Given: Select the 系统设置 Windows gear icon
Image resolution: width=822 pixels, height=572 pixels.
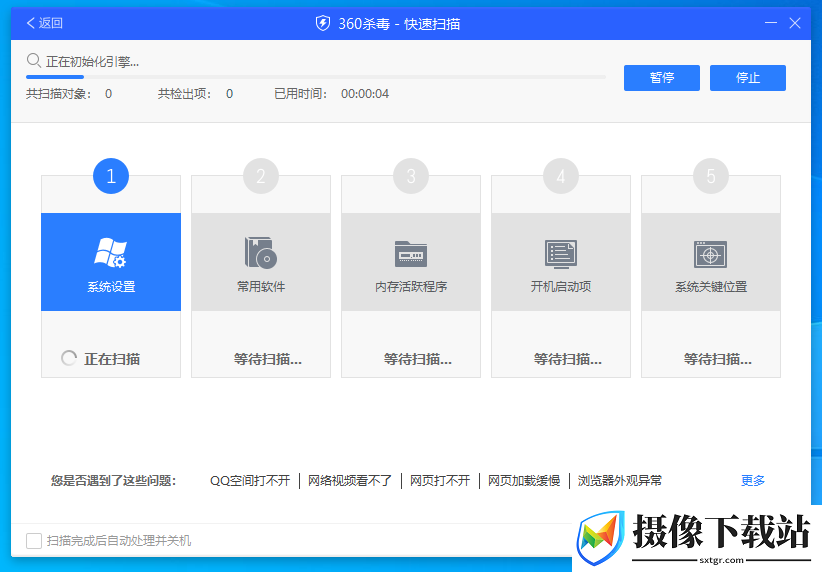Looking at the screenshot, I should pyautogui.click(x=110, y=253).
